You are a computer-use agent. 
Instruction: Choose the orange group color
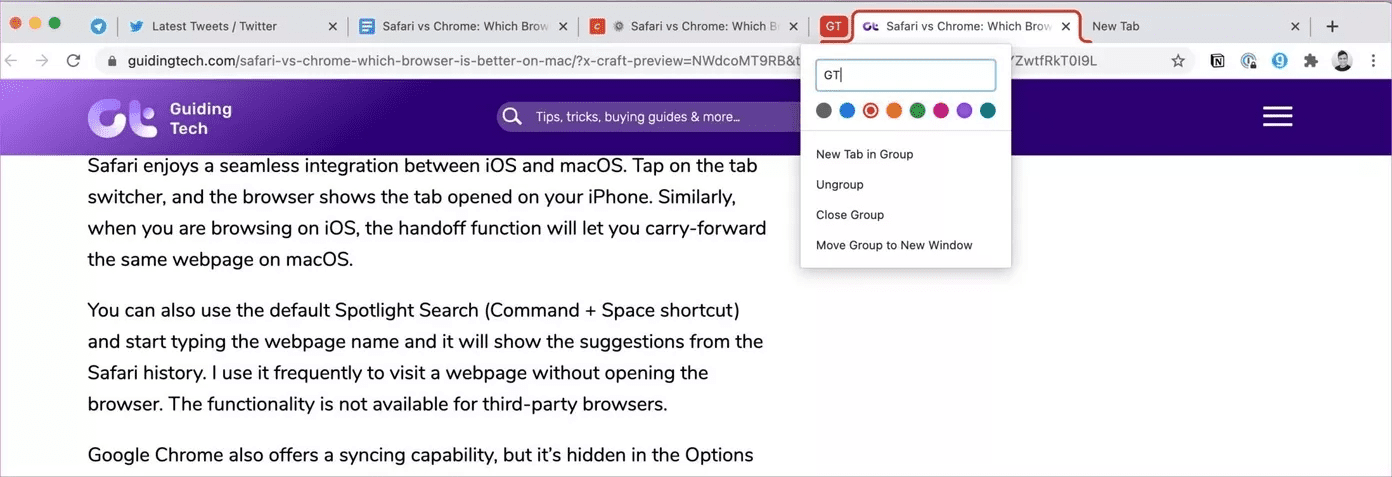click(x=894, y=111)
